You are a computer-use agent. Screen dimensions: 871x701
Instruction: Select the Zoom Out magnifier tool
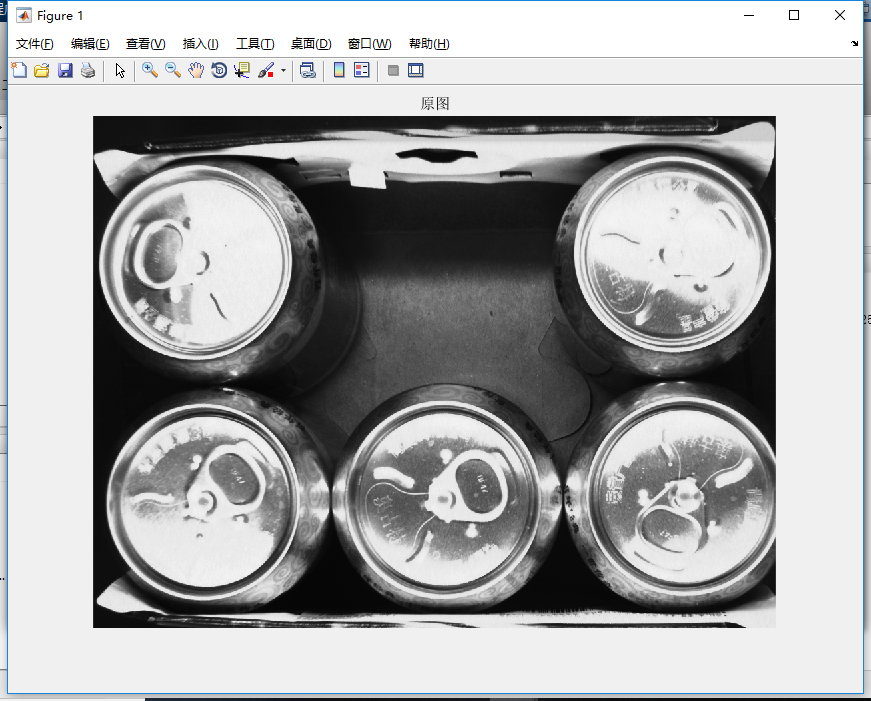pyautogui.click(x=173, y=70)
